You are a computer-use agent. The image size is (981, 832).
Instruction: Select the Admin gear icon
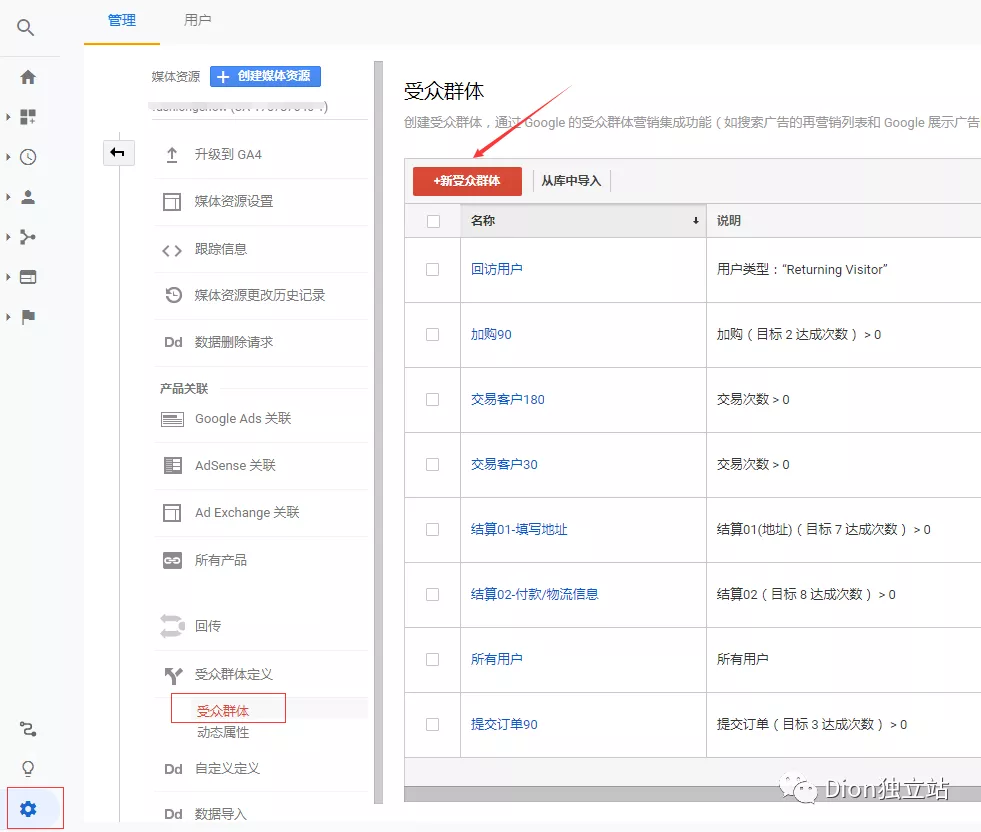coord(28,807)
